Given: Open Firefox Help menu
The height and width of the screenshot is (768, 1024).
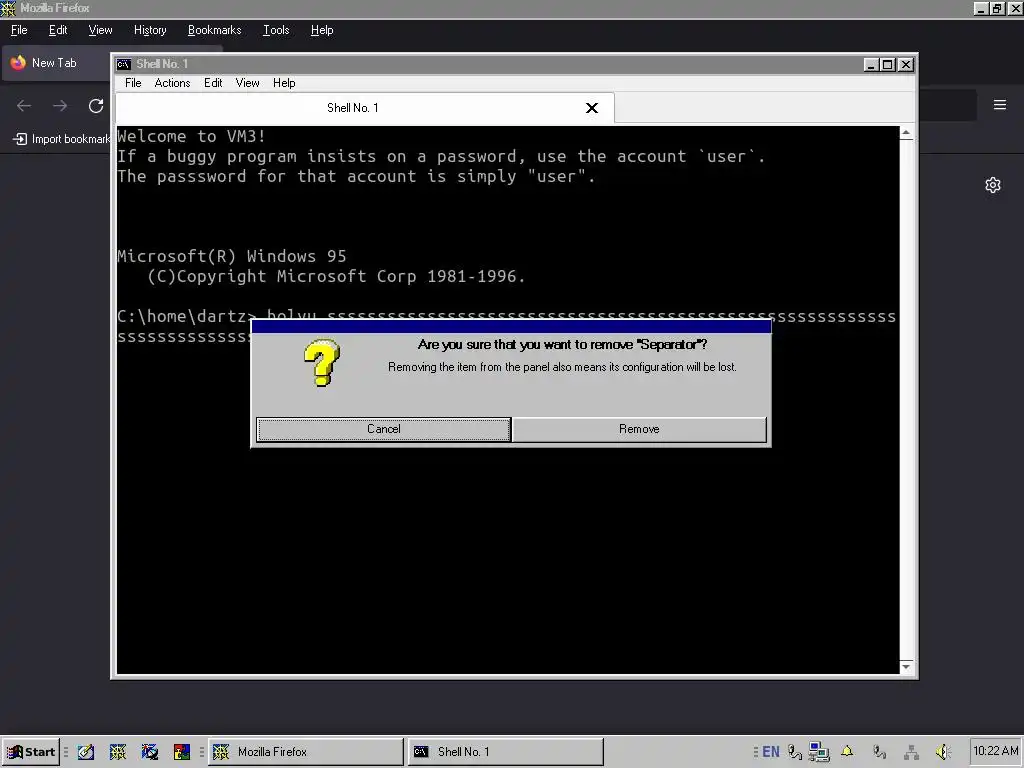Looking at the screenshot, I should point(322,30).
